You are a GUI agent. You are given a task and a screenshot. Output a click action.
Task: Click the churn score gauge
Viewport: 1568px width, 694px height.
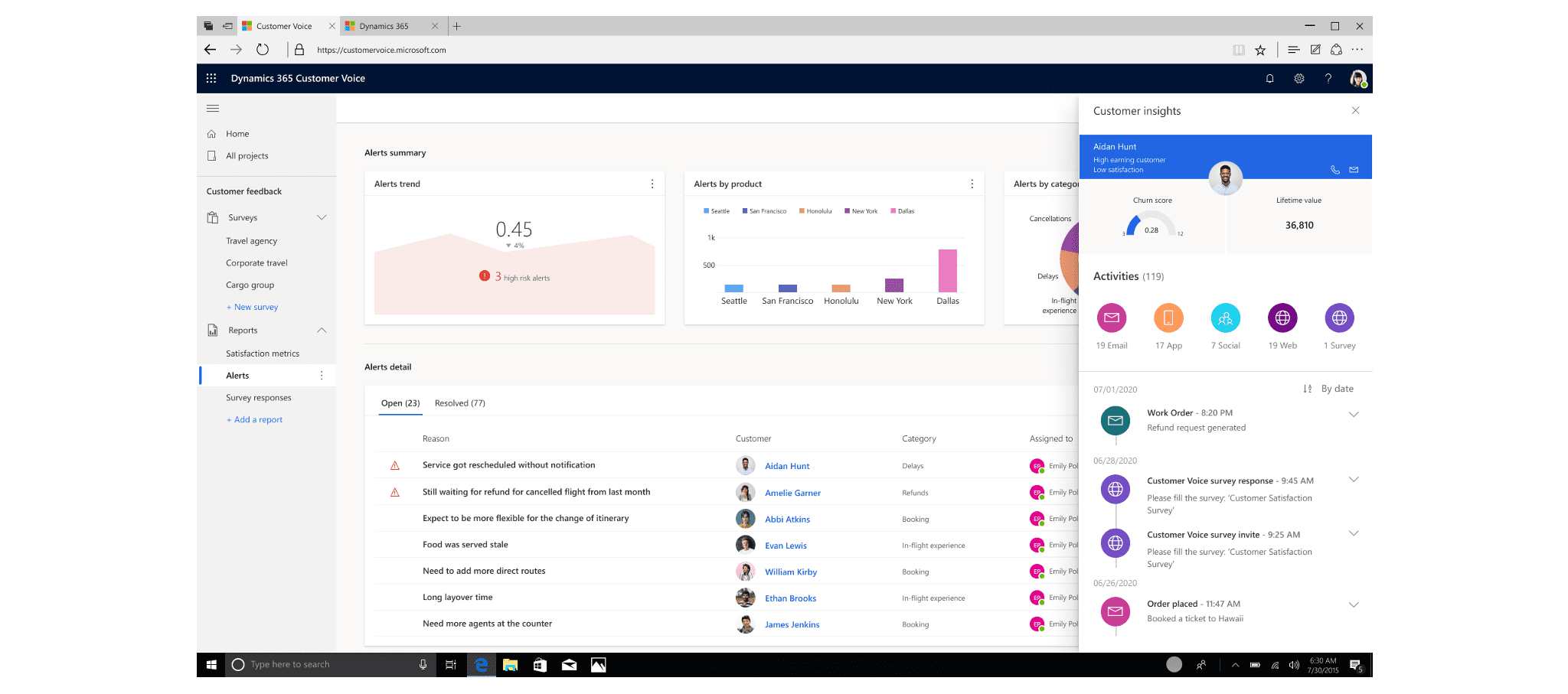[x=1151, y=223]
